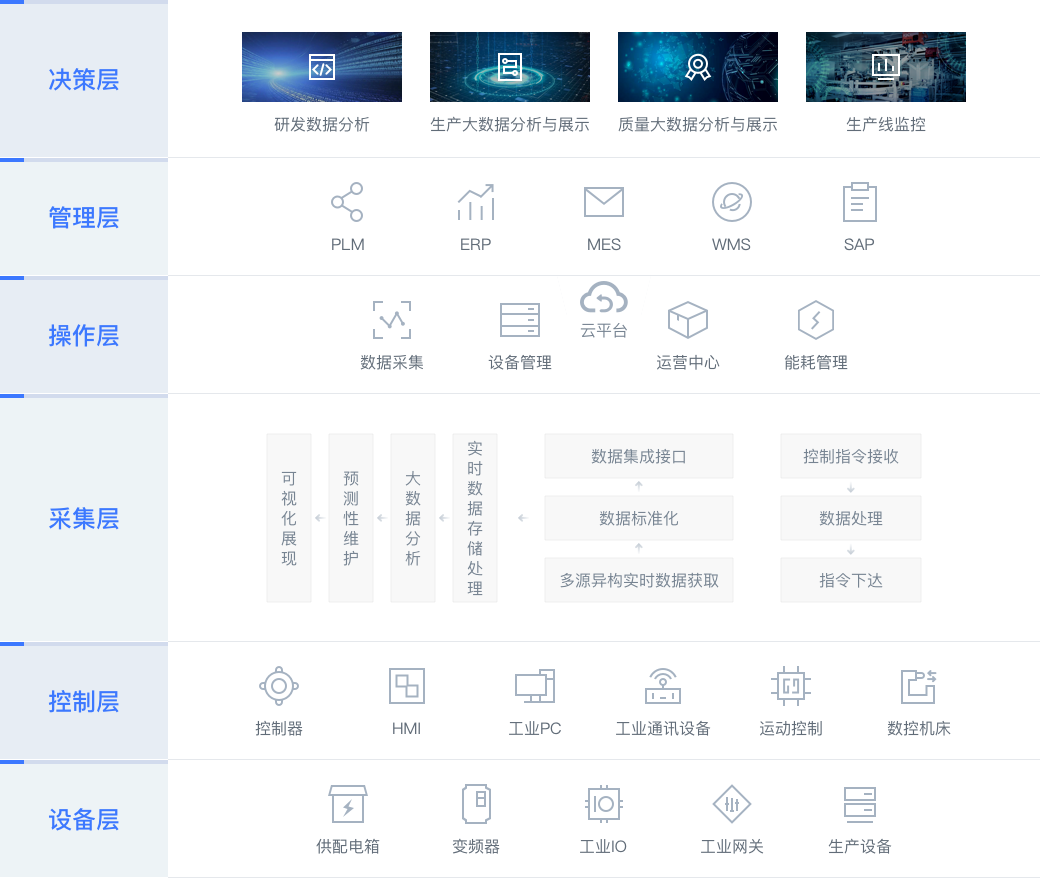
Task: Click the ERP growth chart icon
Action: point(476,202)
